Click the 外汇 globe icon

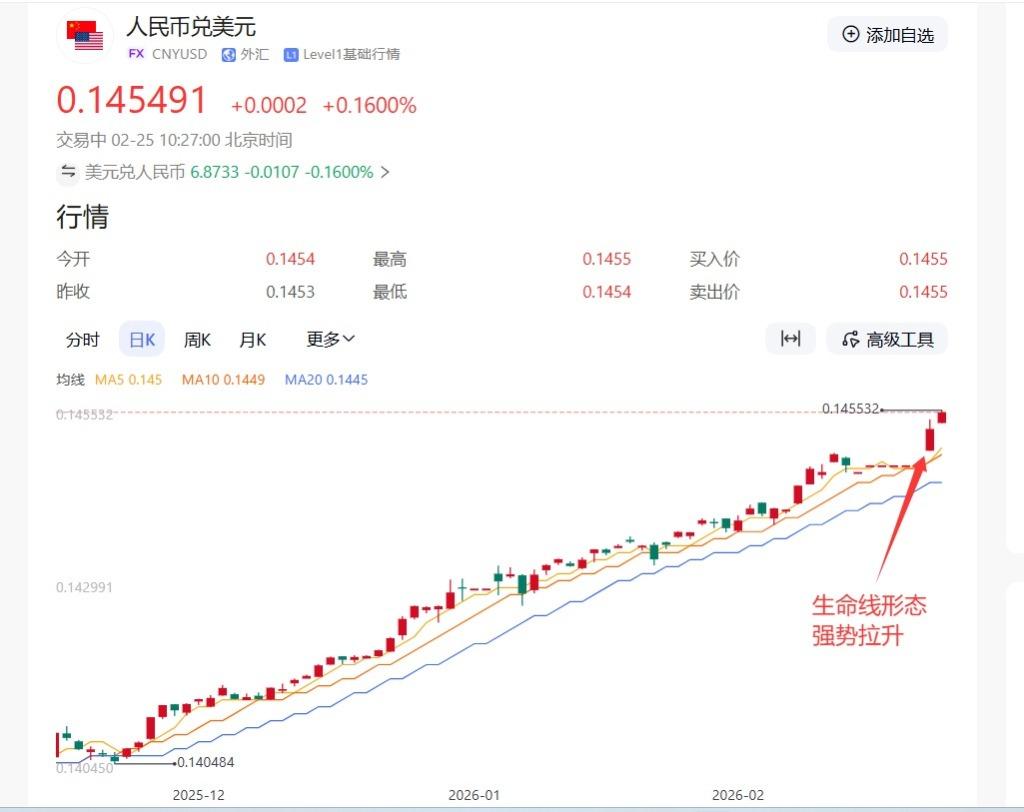(228, 55)
